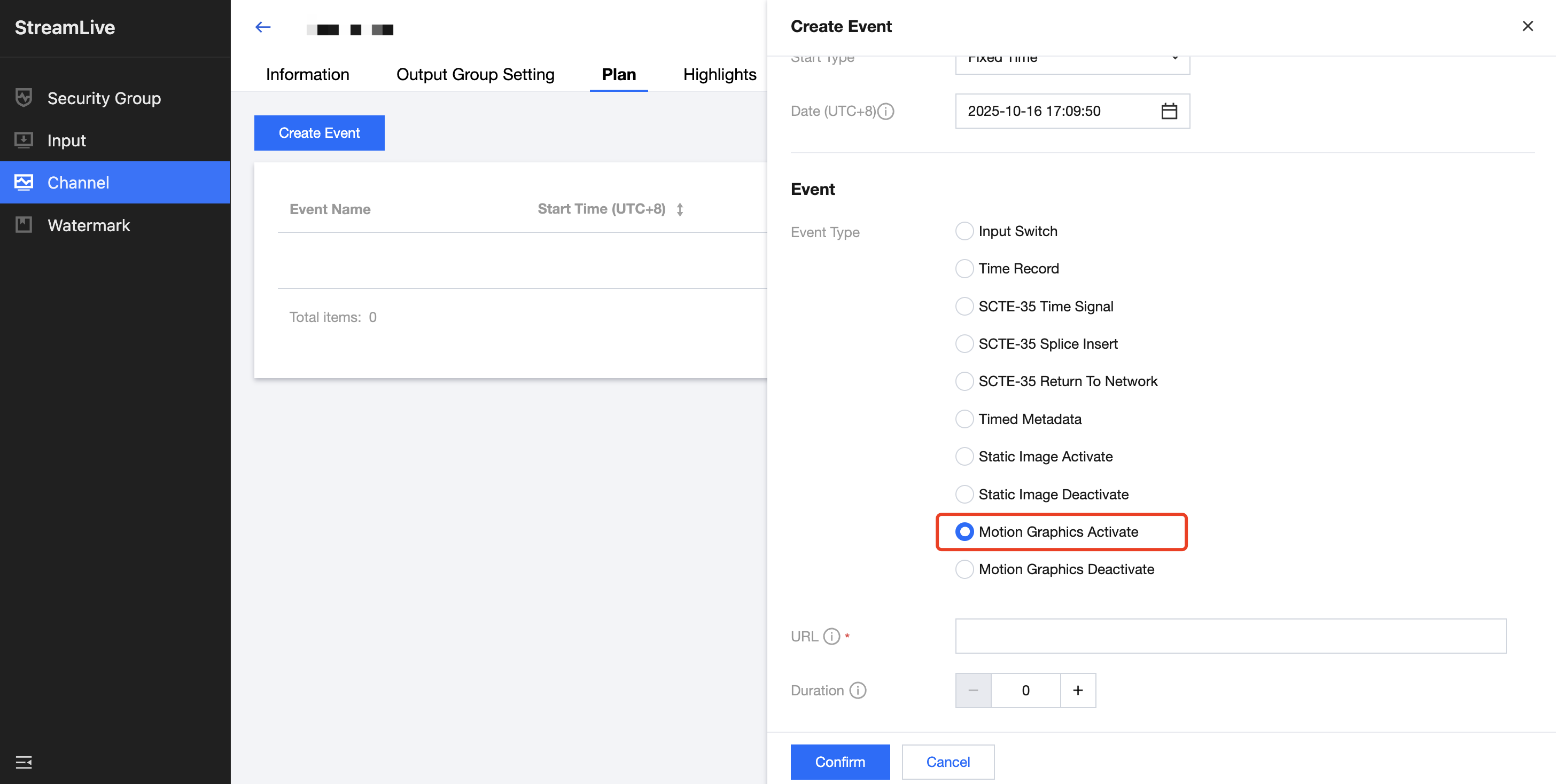Select Timed Metadata event type
The height and width of the screenshot is (784, 1556).
coord(964,419)
